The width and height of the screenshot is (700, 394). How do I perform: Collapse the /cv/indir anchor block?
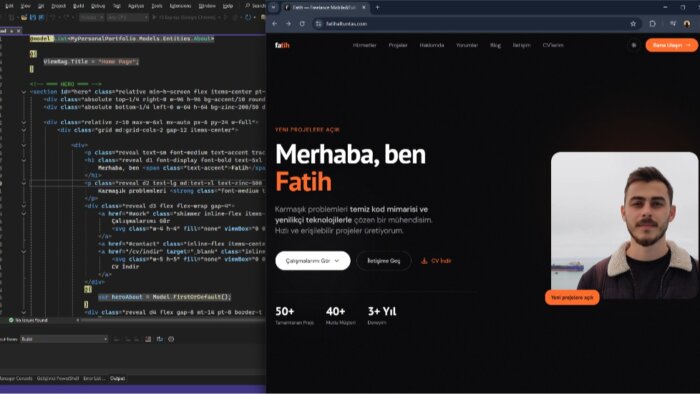pos(24,252)
